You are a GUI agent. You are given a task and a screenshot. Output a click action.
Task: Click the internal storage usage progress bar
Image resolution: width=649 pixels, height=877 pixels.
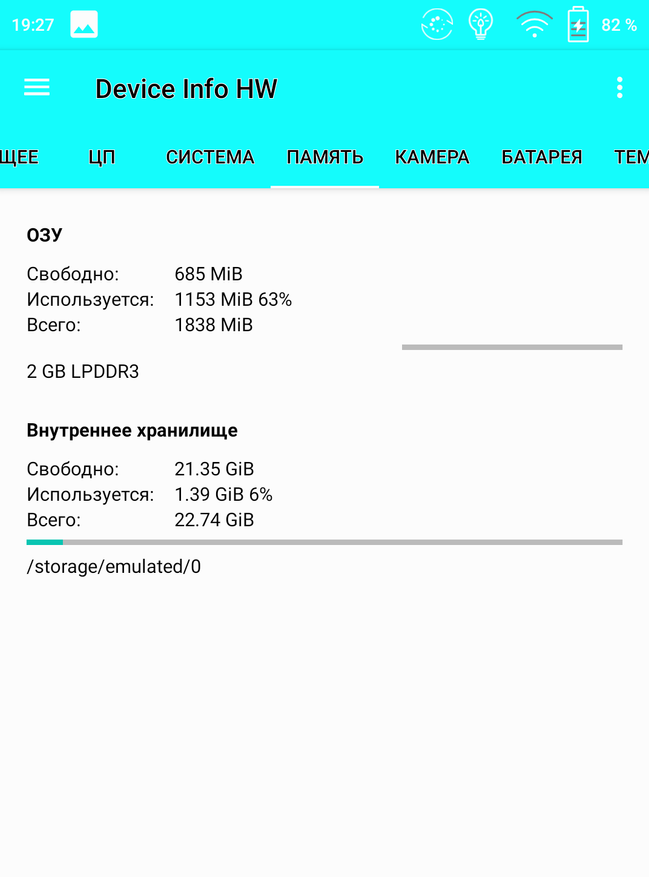(324, 542)
